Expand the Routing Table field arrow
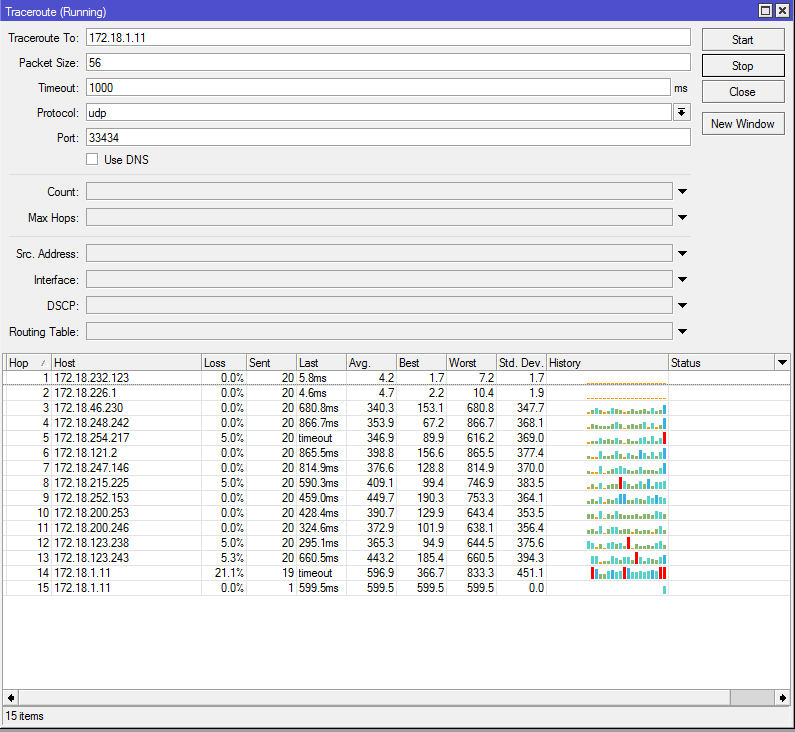Image resolution: width=795 pixels, height=732 pixels. tap(683, 332)
